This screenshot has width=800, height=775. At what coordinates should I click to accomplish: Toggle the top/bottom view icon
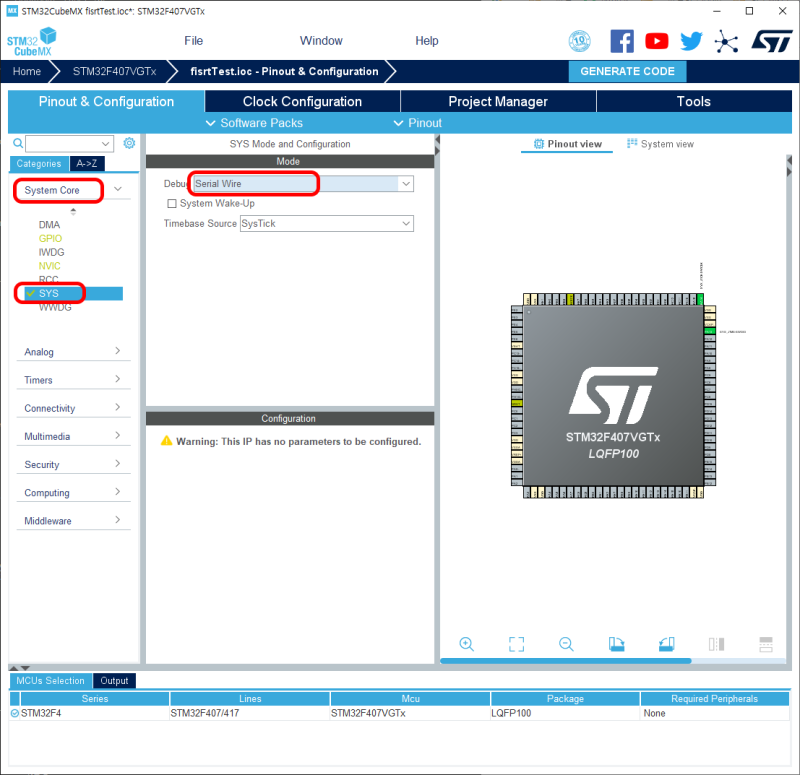click(x=716, y=644)
